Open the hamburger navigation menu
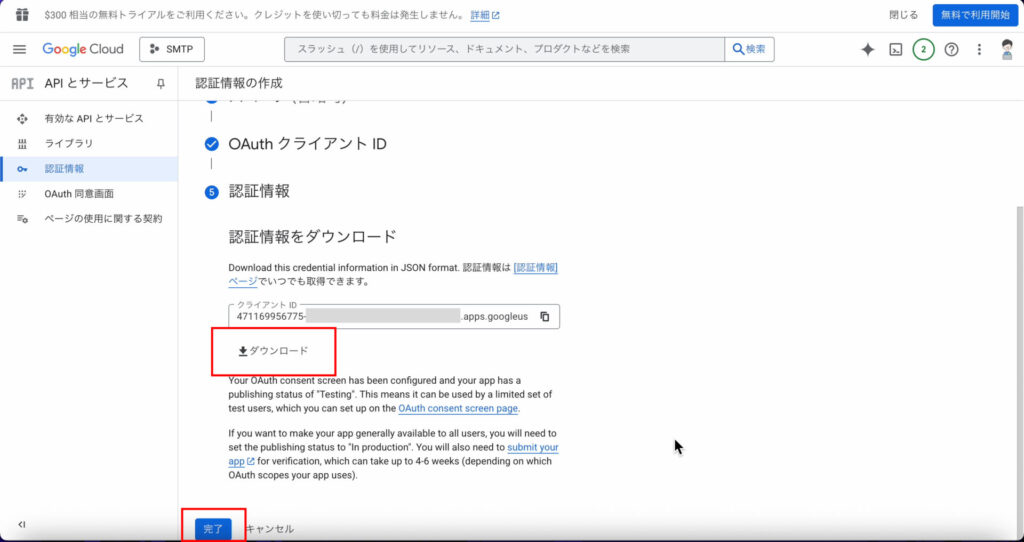The width and height of the screenshot is (1024, 542). (x=20, y=49)
